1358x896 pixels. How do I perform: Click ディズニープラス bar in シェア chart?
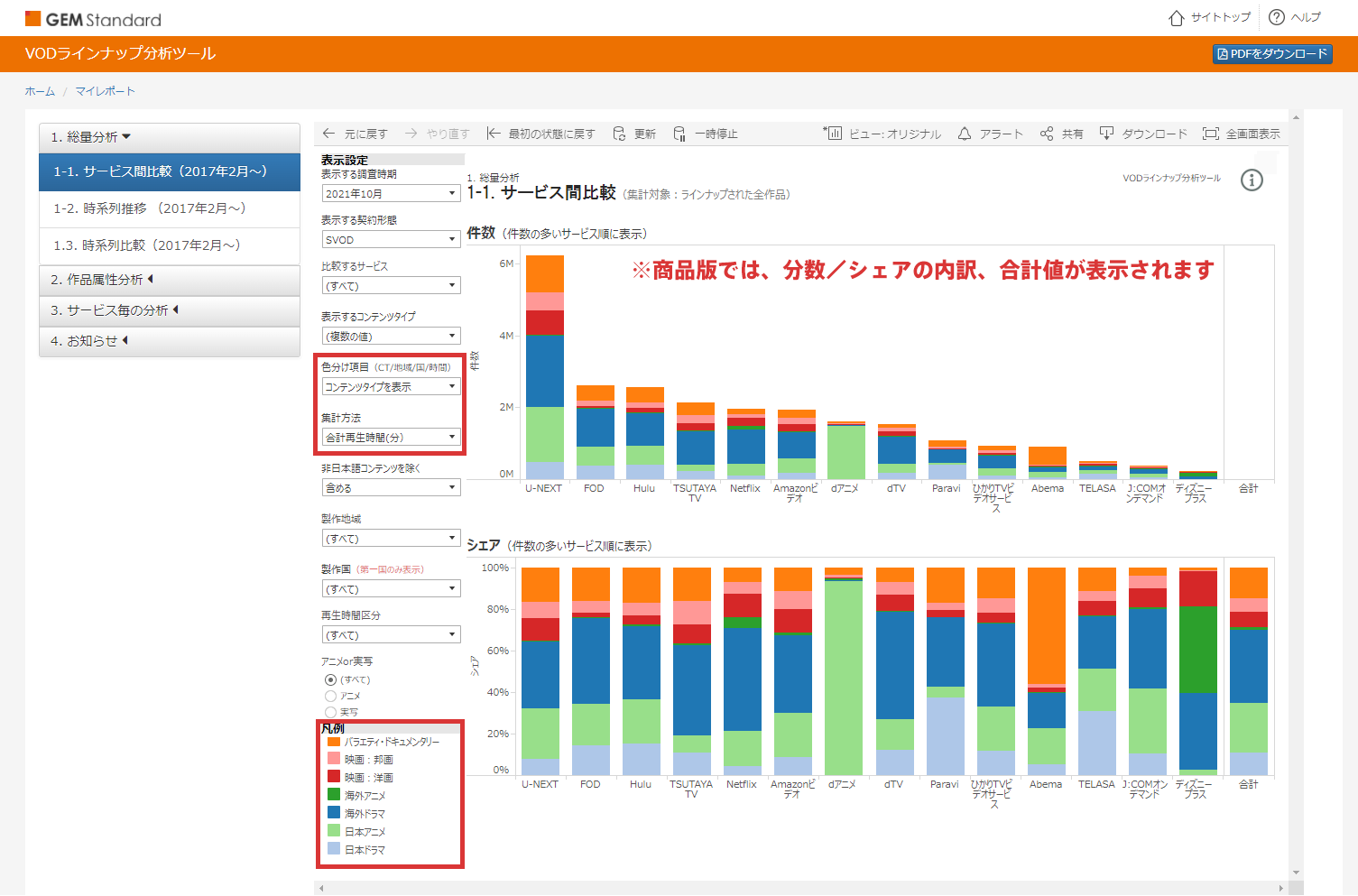1198,671
